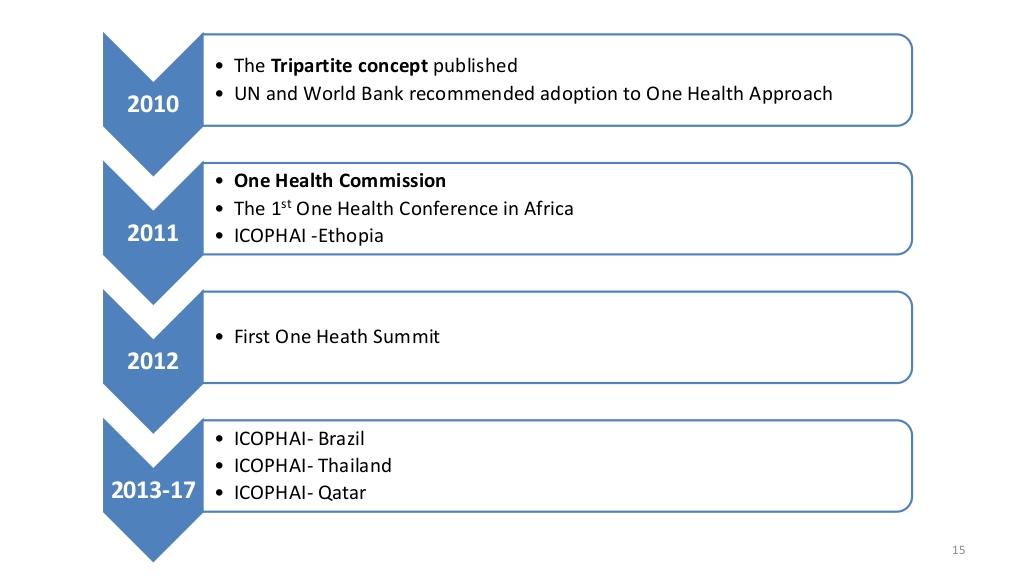Click the 'ICOPHAI- Brazil' bullet
This screenshot has height=576, width=1024.
pos(299,438)
